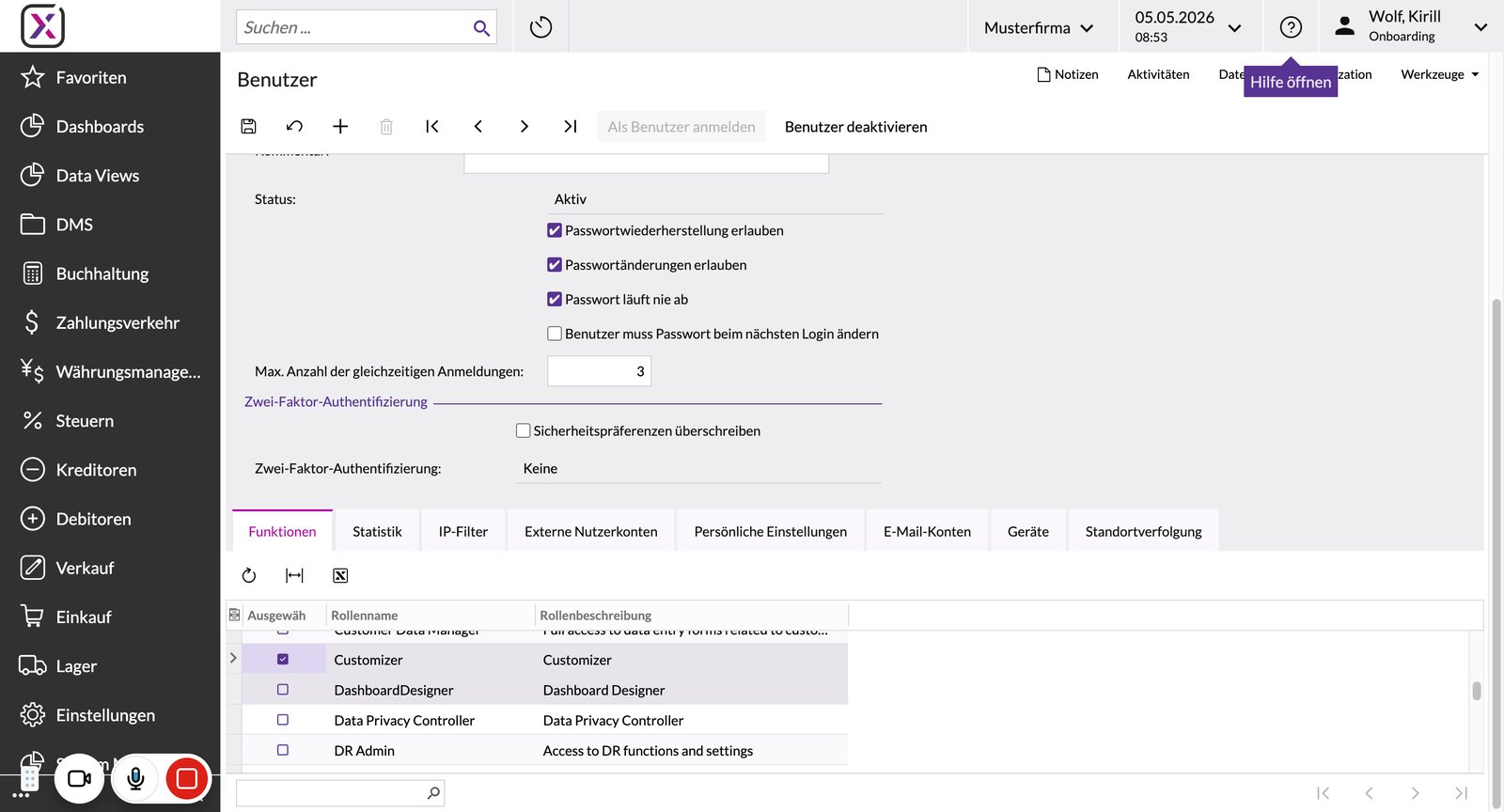Open Aktivitäten link
1504x812 pixels.
pyautogui.click(x=1158, y=74)
